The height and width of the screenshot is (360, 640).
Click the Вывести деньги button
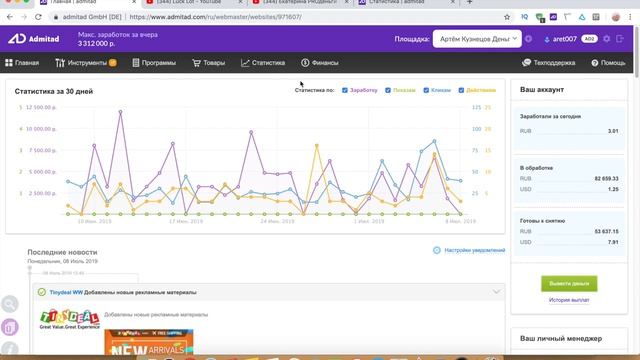pos(569,284)
